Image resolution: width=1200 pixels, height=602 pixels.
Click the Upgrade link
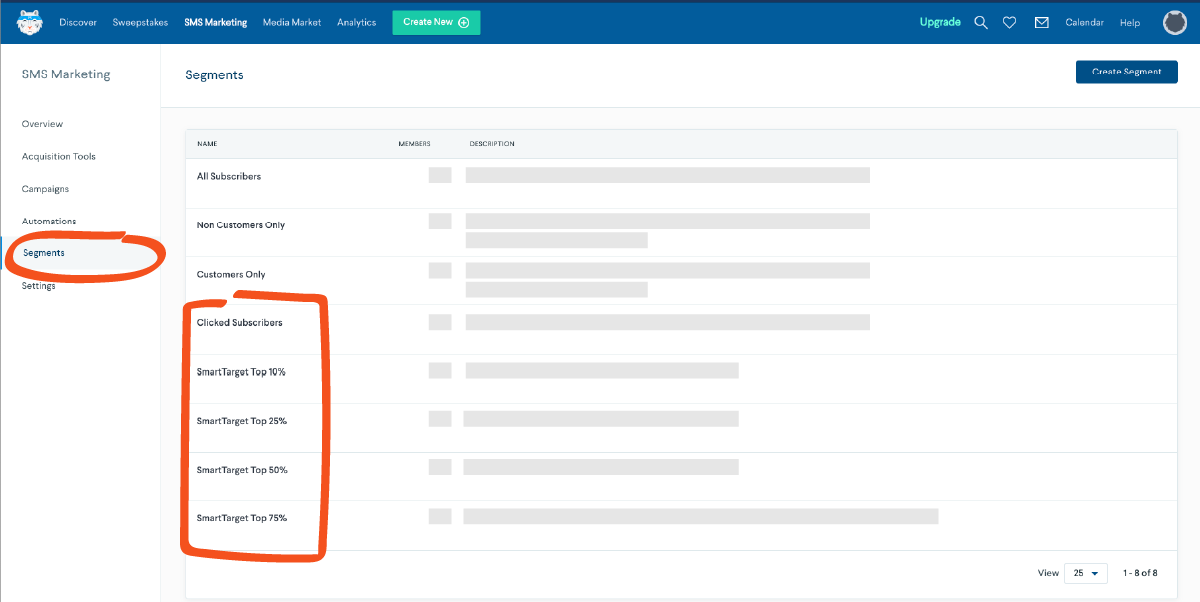940,22
